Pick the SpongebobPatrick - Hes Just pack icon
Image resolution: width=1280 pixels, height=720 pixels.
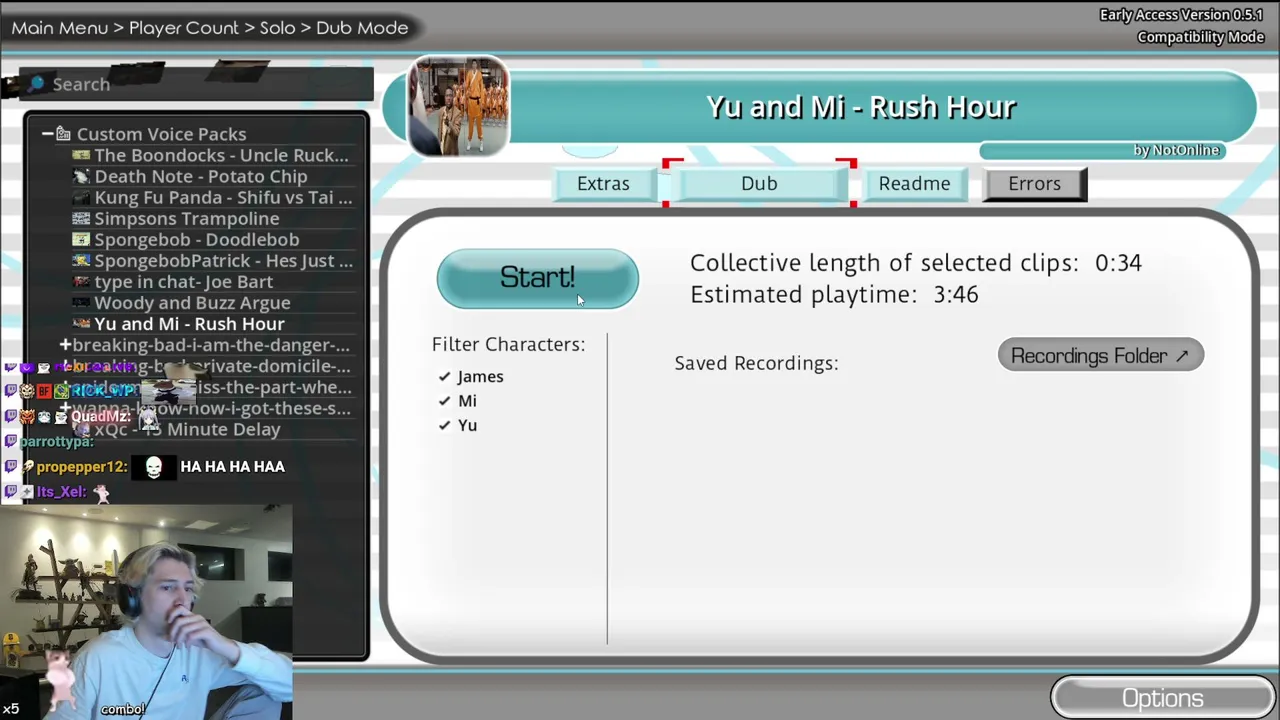tap(81, 261)
